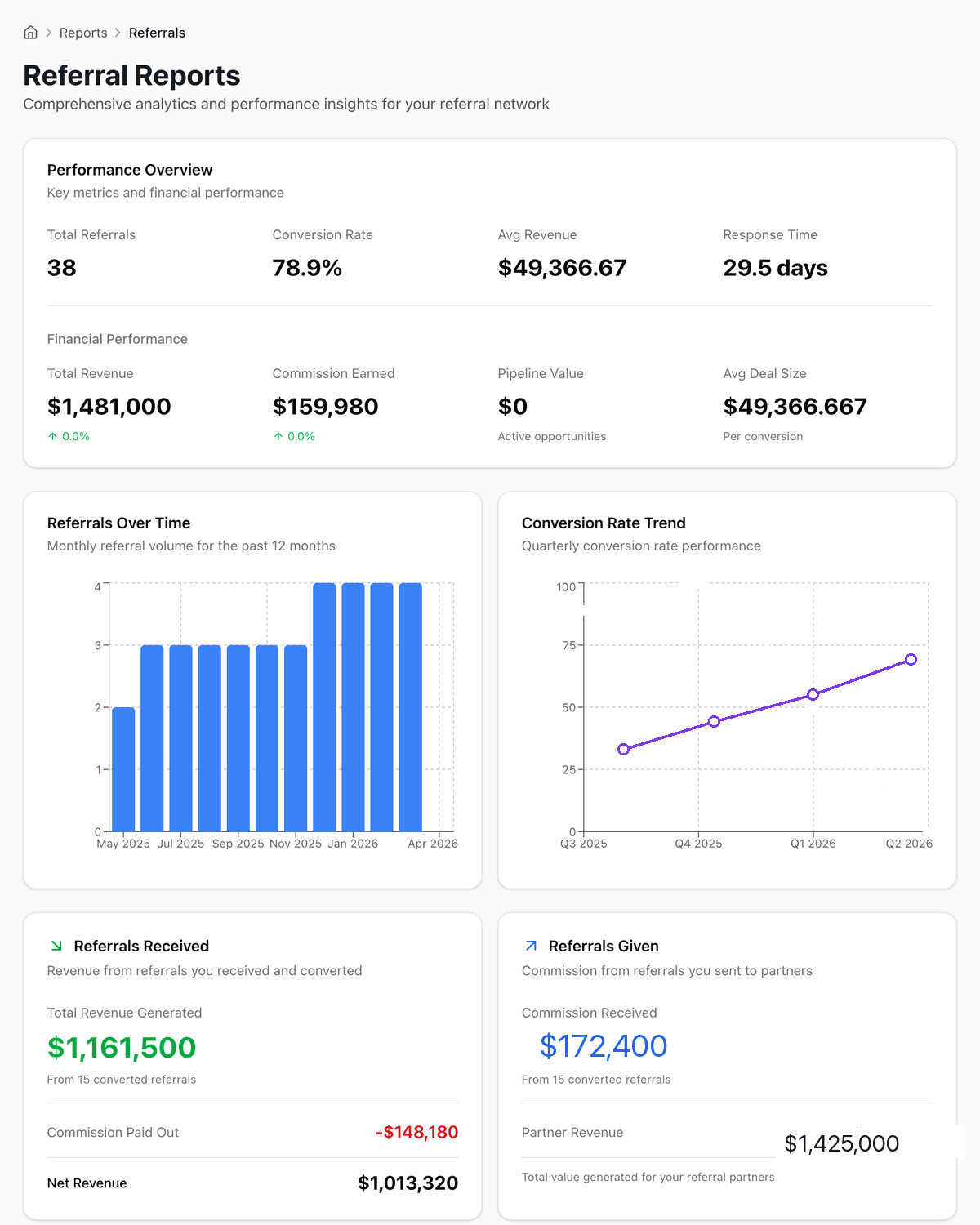Select the Conversion Rate Trend card title
This screenshot has height=1225, width=980.
pos(604,523)
